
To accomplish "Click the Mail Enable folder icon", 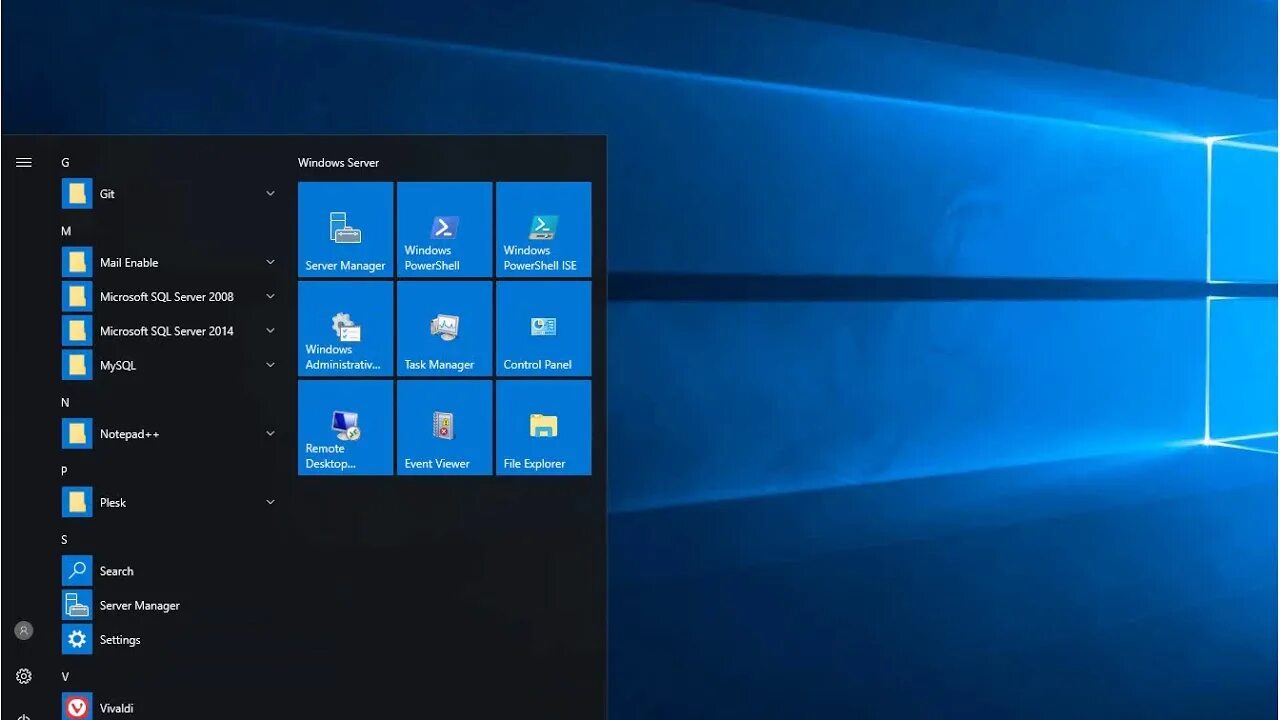I will (x=77, y=262).
